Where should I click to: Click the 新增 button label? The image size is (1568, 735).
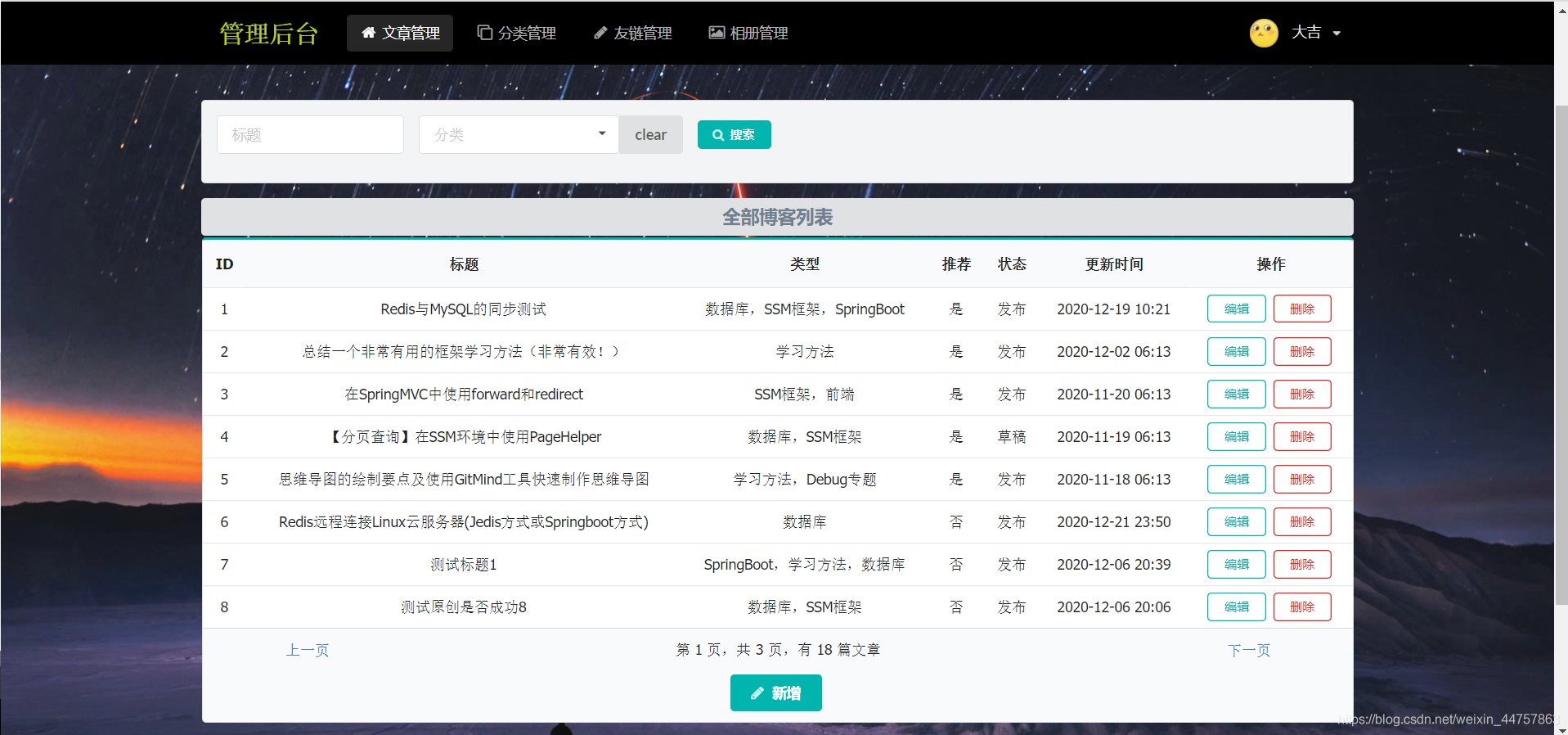coord(786,693)
